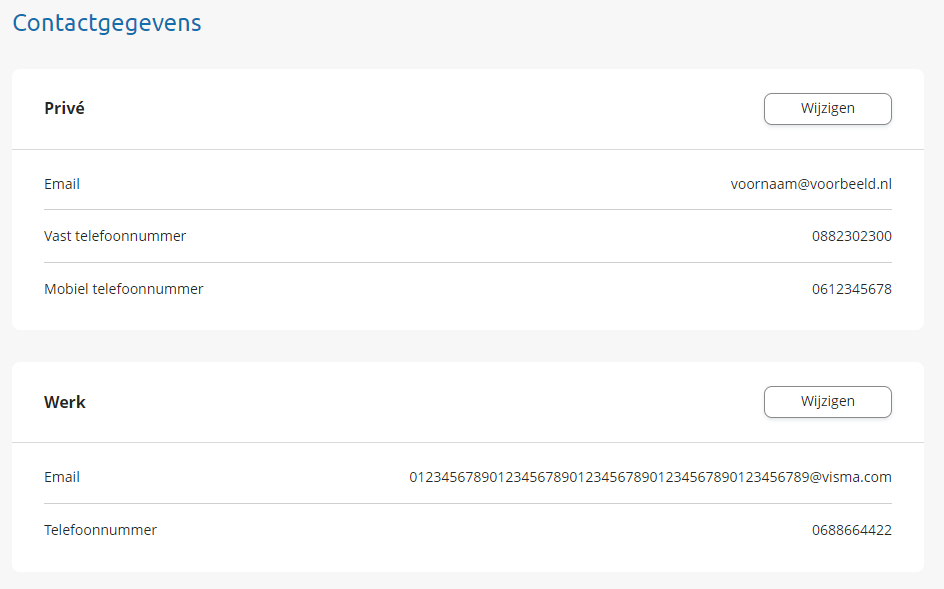The height and width of the screenshot is (589, 944).
Task: Click mobile number 0612345678
Action: (x=851, y=290)
